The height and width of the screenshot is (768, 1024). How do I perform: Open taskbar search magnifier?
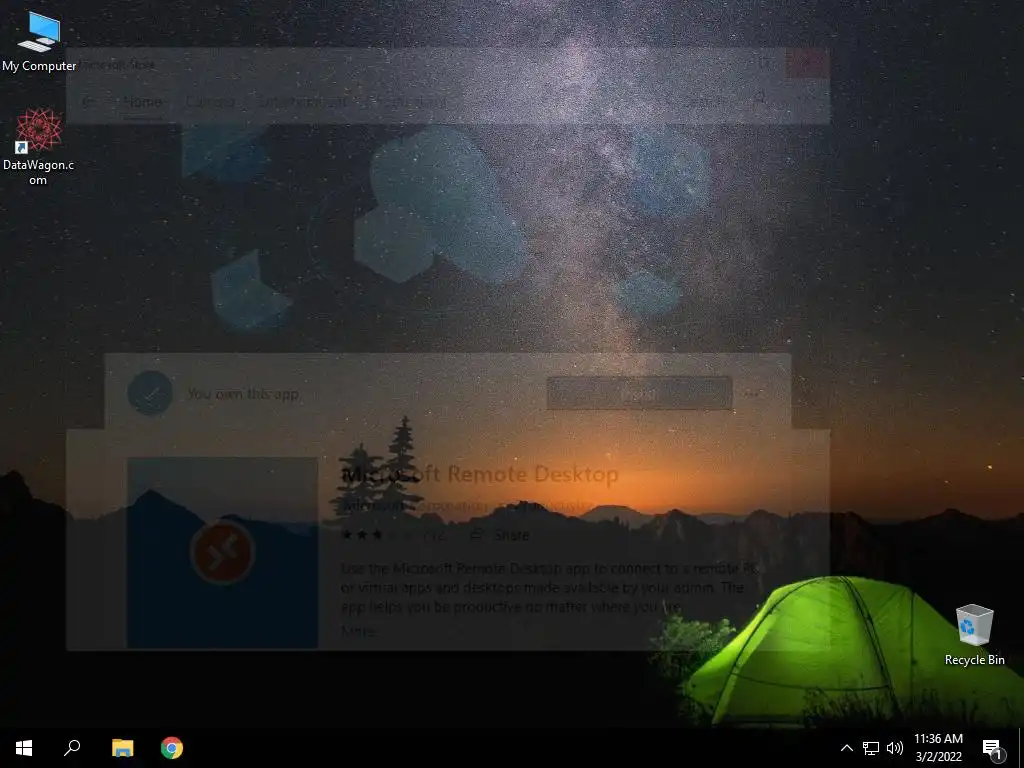(72, 748)
